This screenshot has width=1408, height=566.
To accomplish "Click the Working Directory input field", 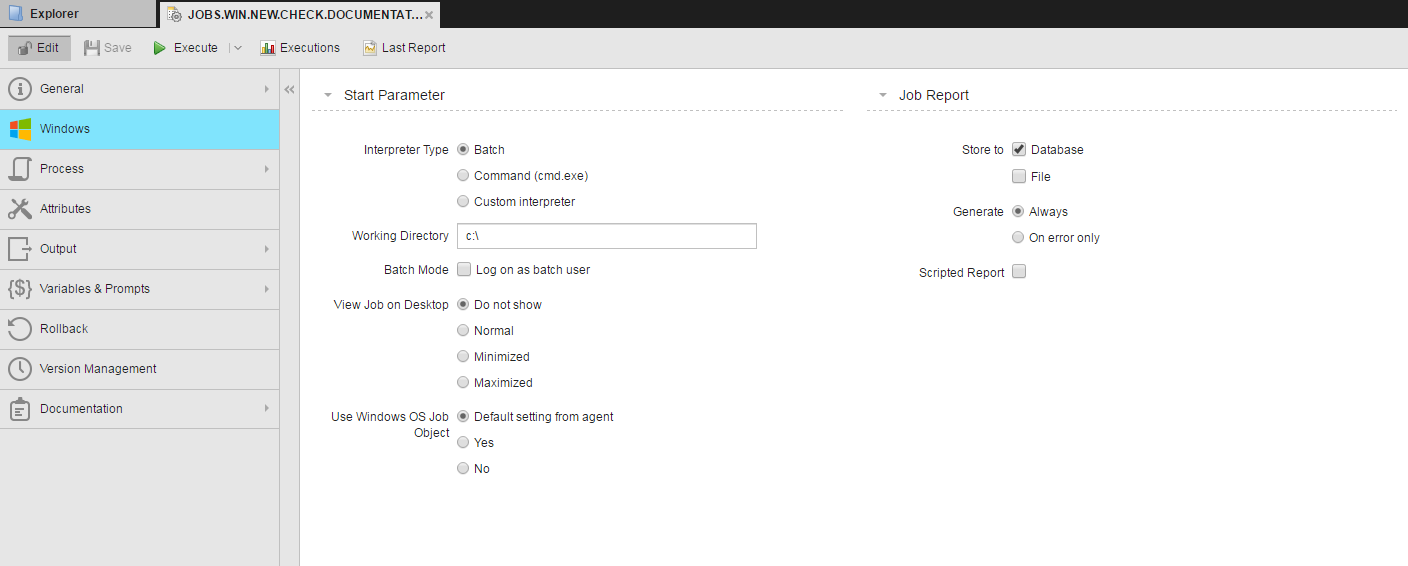I will click(606, 236).
